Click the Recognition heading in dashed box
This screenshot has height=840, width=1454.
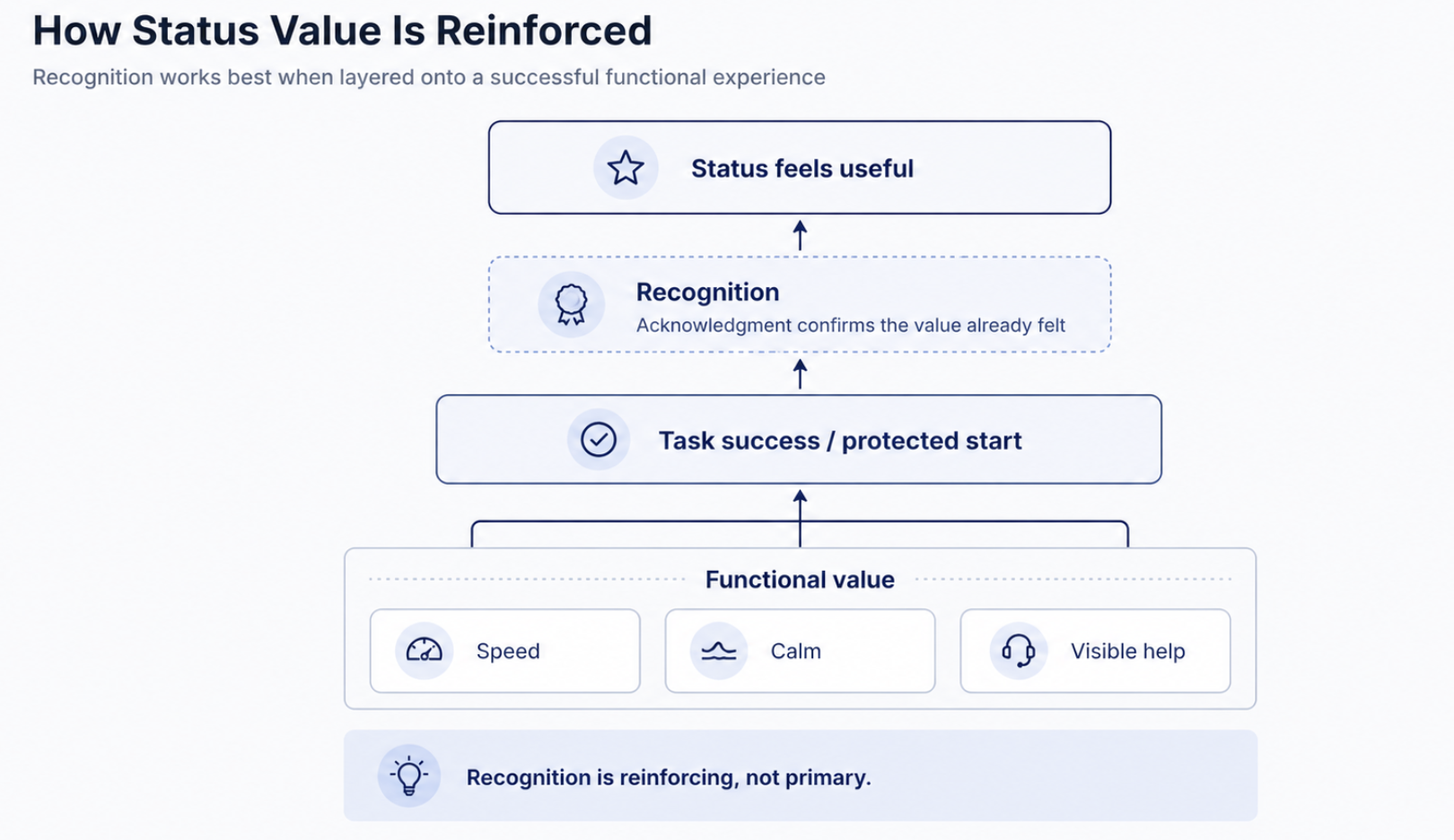[707, 292]
